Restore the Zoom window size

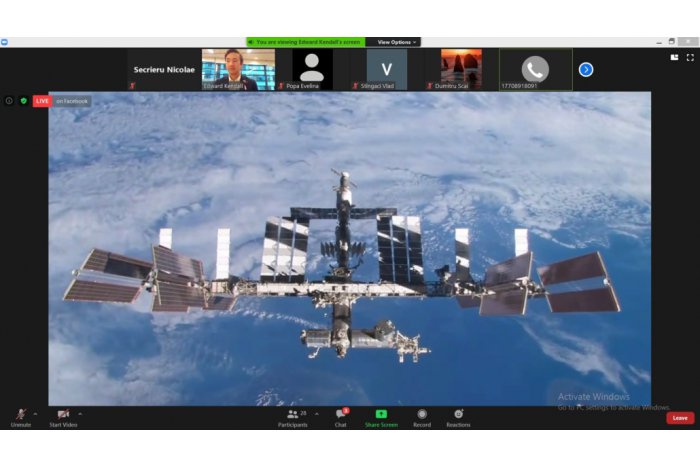[671, 42]
